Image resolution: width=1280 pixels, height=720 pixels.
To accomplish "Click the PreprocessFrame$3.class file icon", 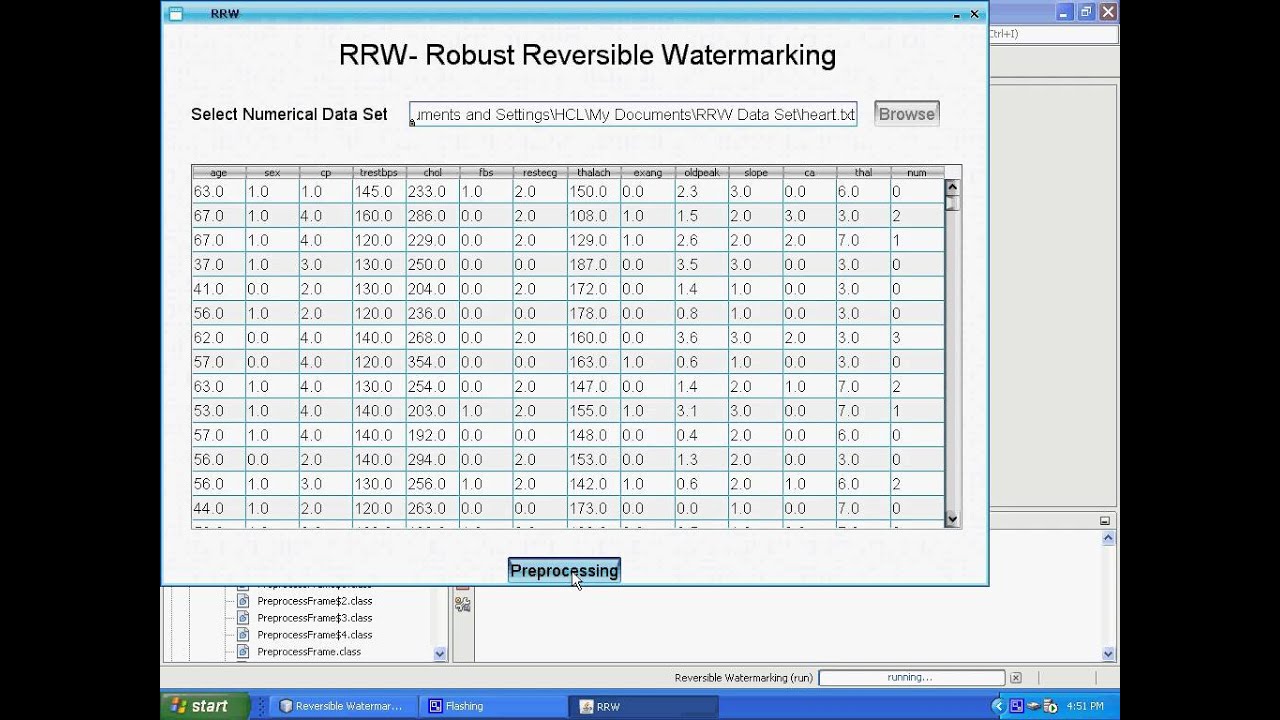I will click(243, 618).
